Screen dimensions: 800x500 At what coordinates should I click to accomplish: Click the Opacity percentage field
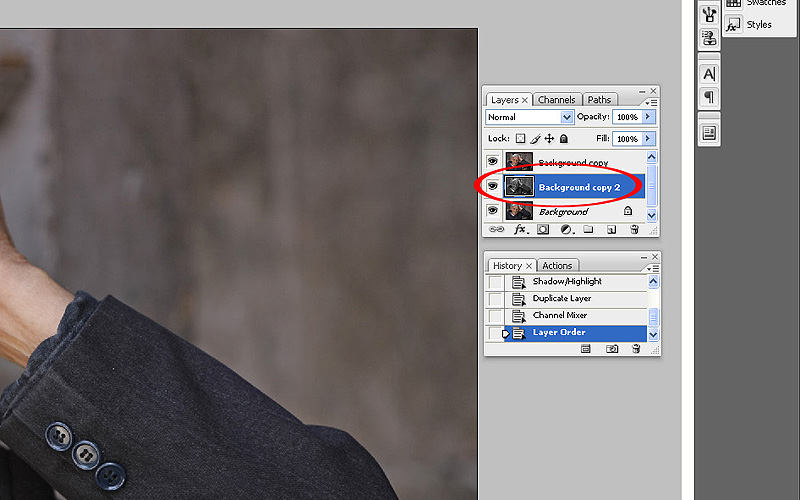626,117
